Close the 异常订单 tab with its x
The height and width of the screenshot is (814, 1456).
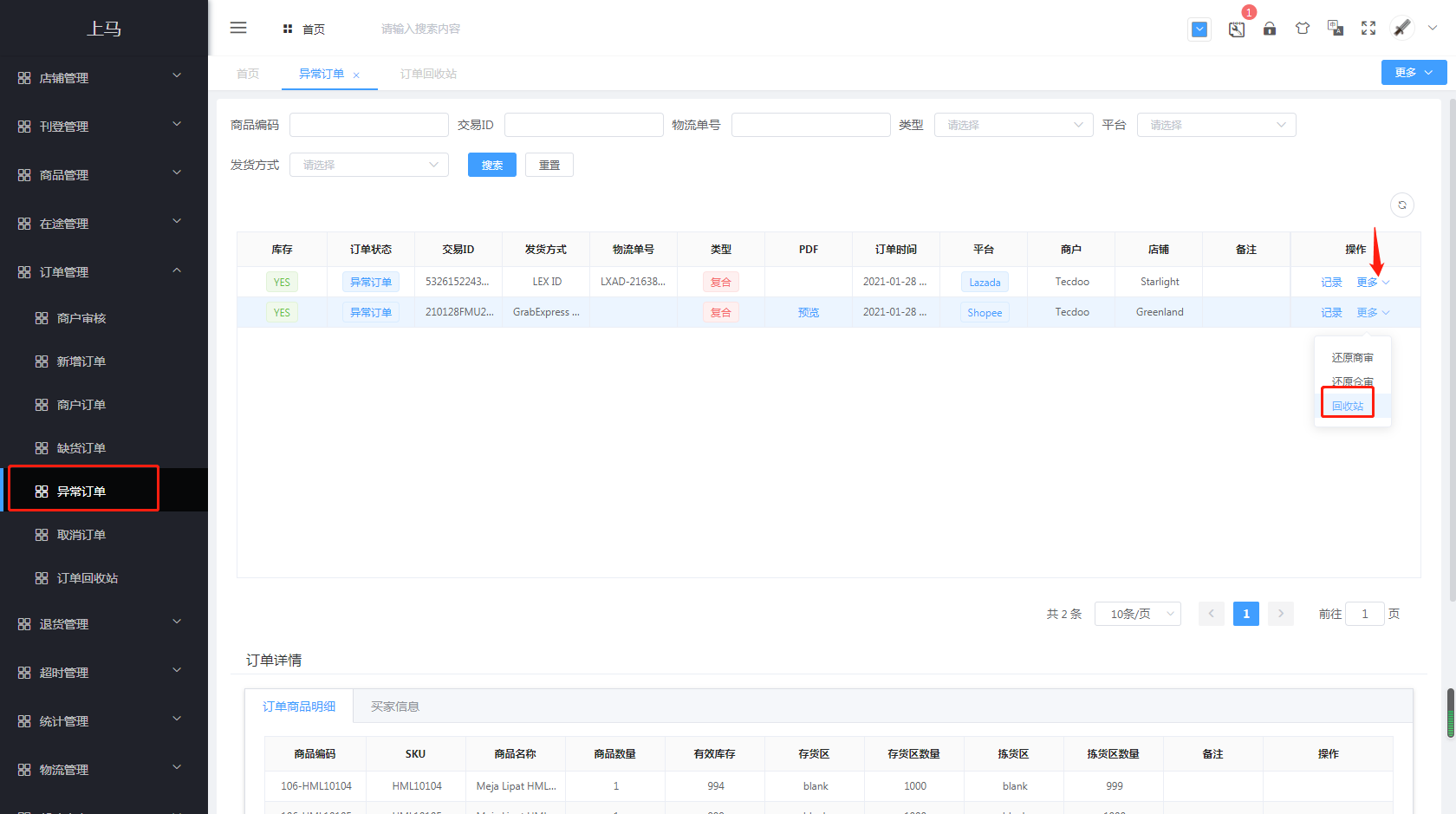(356, 75)
